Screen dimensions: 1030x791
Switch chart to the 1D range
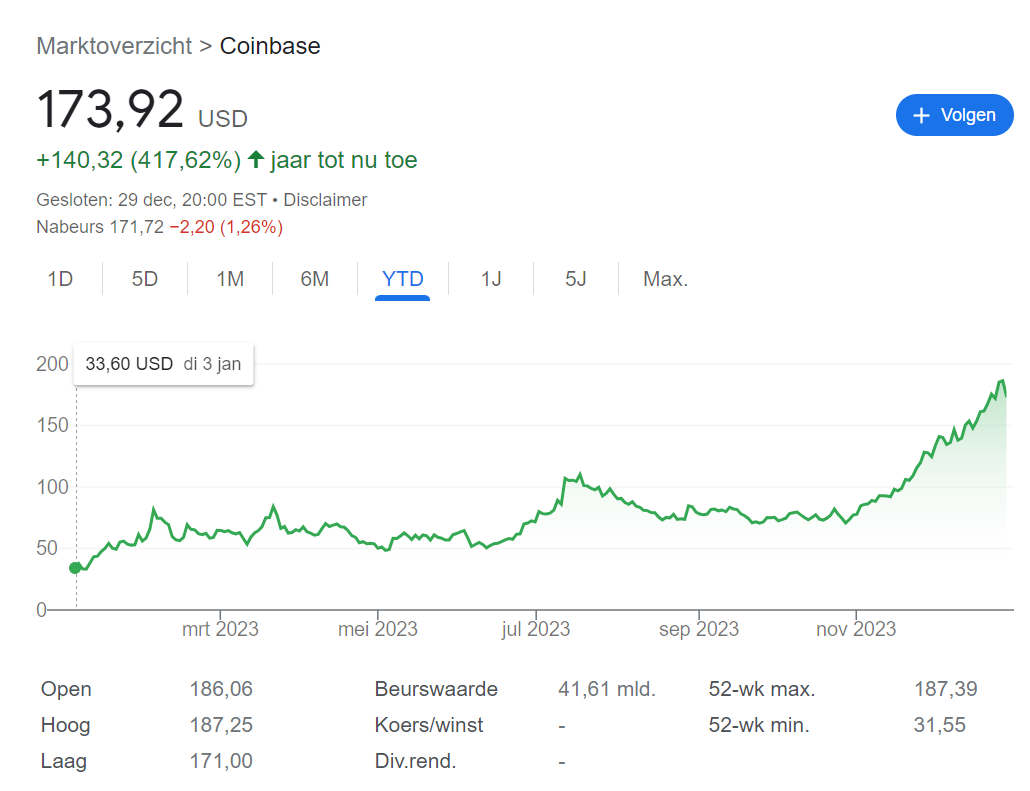click(x=60, y=279)
